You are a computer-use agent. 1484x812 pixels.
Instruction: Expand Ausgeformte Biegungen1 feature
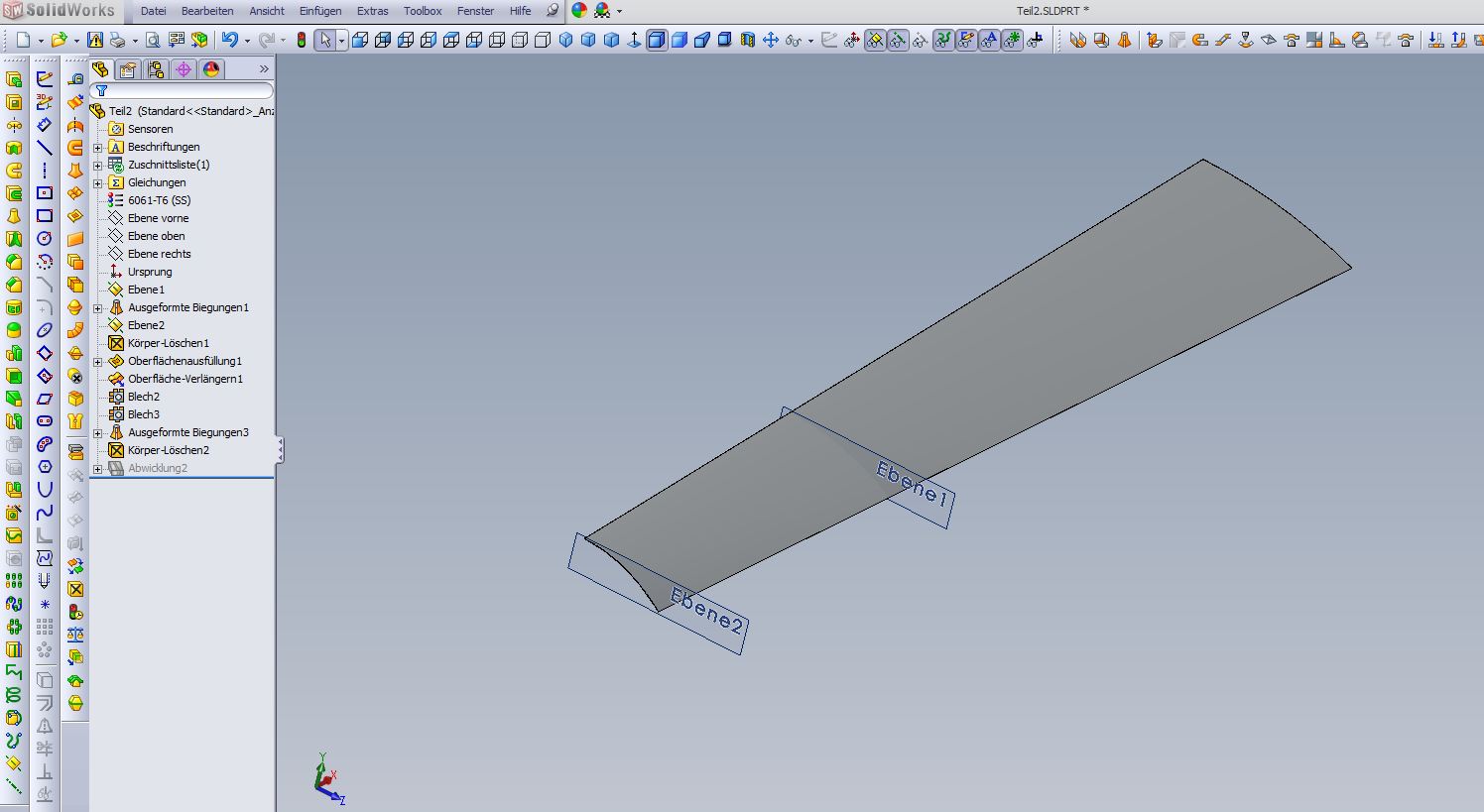tap(98, 307)
